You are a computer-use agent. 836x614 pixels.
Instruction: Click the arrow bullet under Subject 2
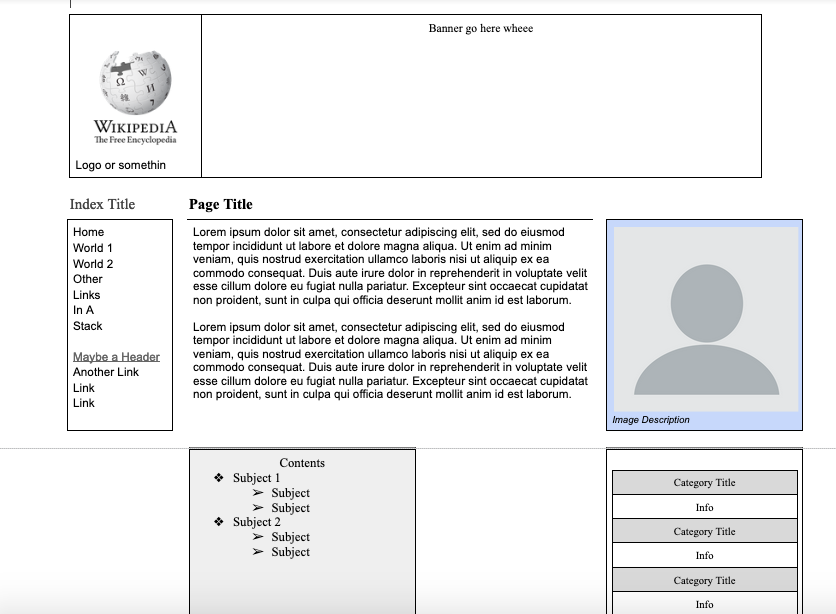pyautogui.click(x=257, y=536)
